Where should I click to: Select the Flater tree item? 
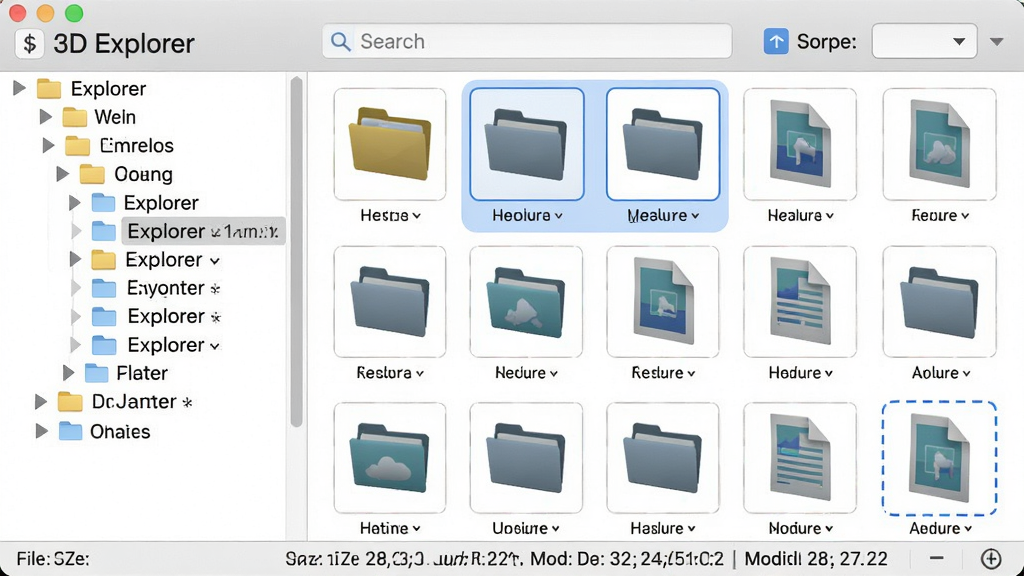click(142, 373)
